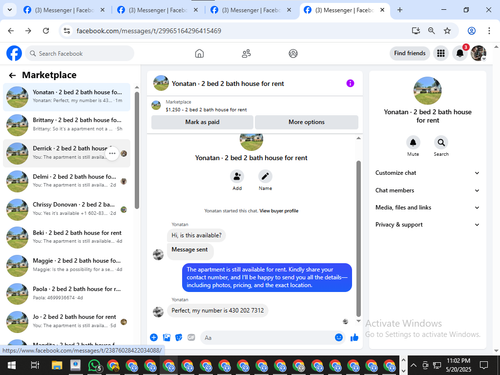The height and width of the screenshot is (375, 500).
Task: Open View buyer profile link
Action: coord(279,211)
